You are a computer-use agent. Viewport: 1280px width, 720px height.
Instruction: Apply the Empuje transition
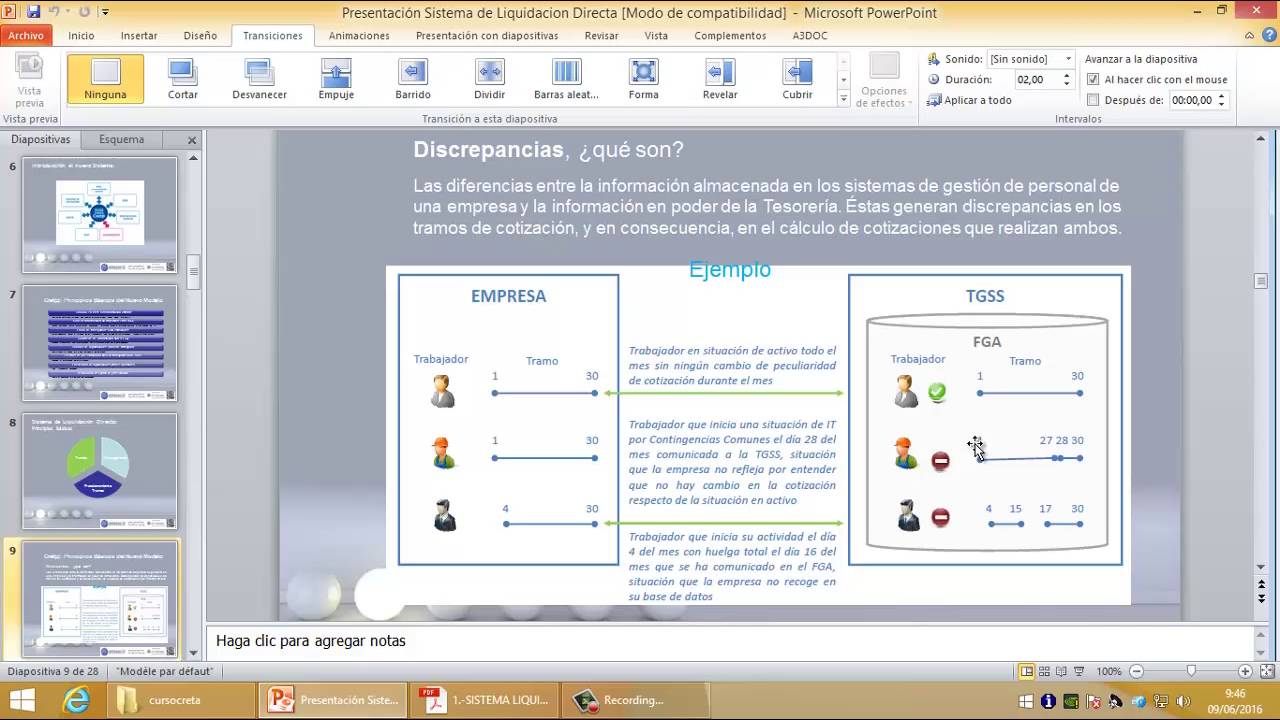[336, 79]
